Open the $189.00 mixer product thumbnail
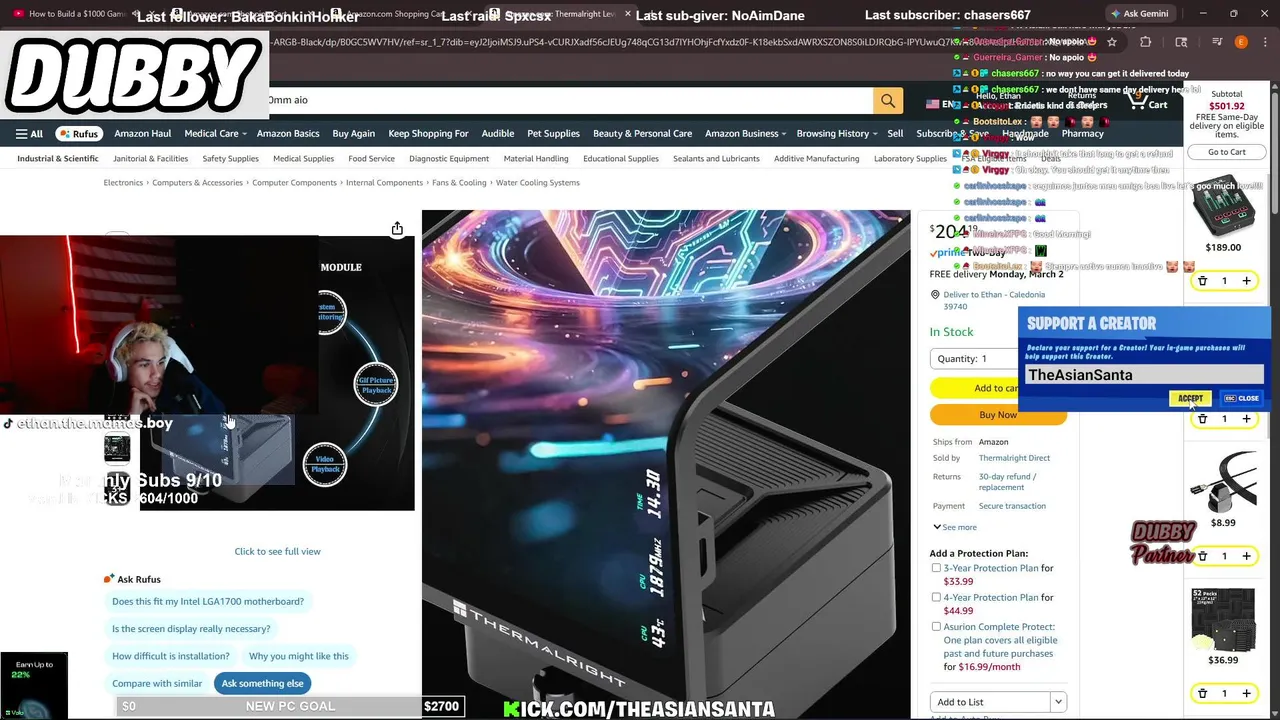The image size is (1280, 720). 1224,205
